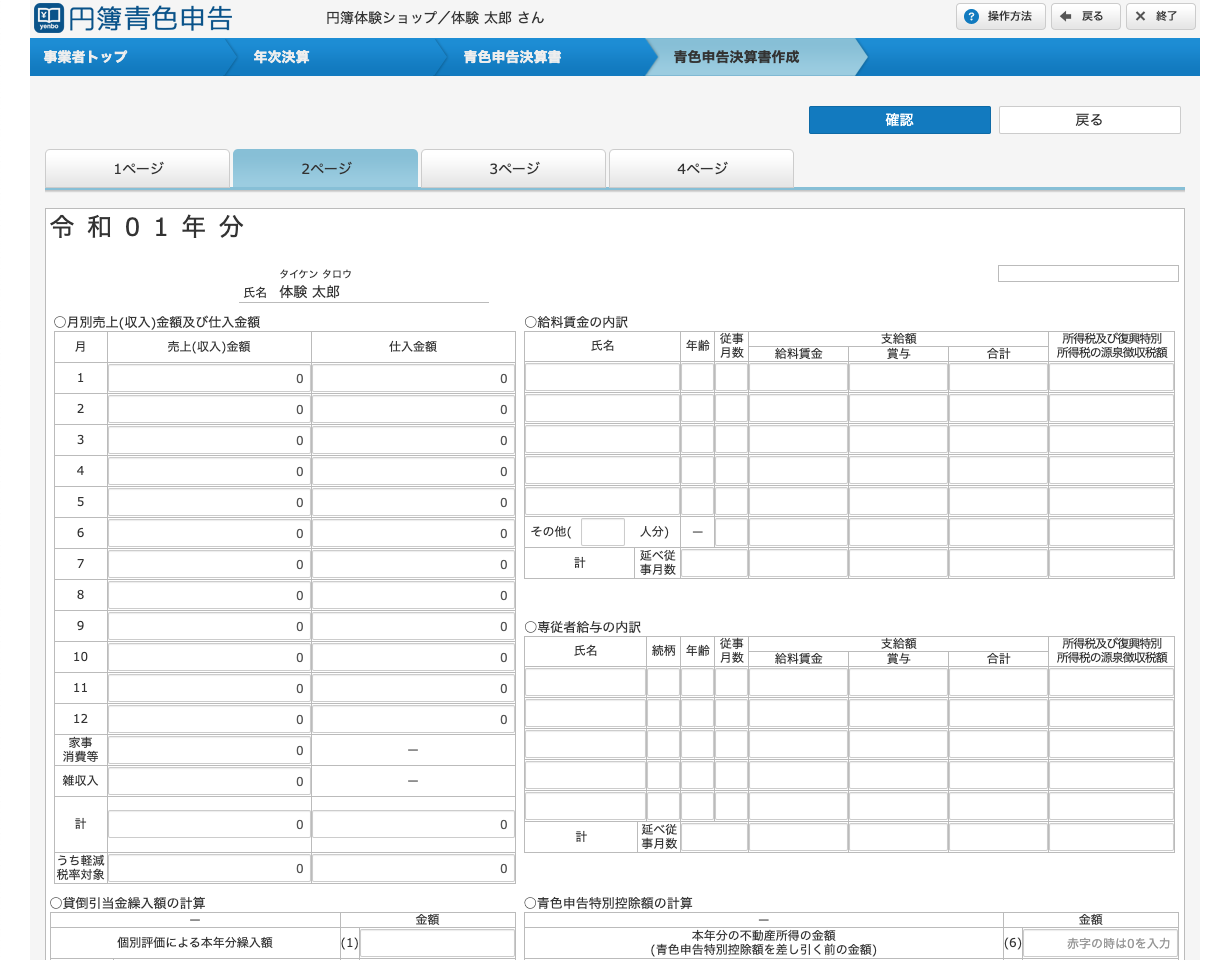Click the 円簿青色申告 logo icon

(49, 17)
